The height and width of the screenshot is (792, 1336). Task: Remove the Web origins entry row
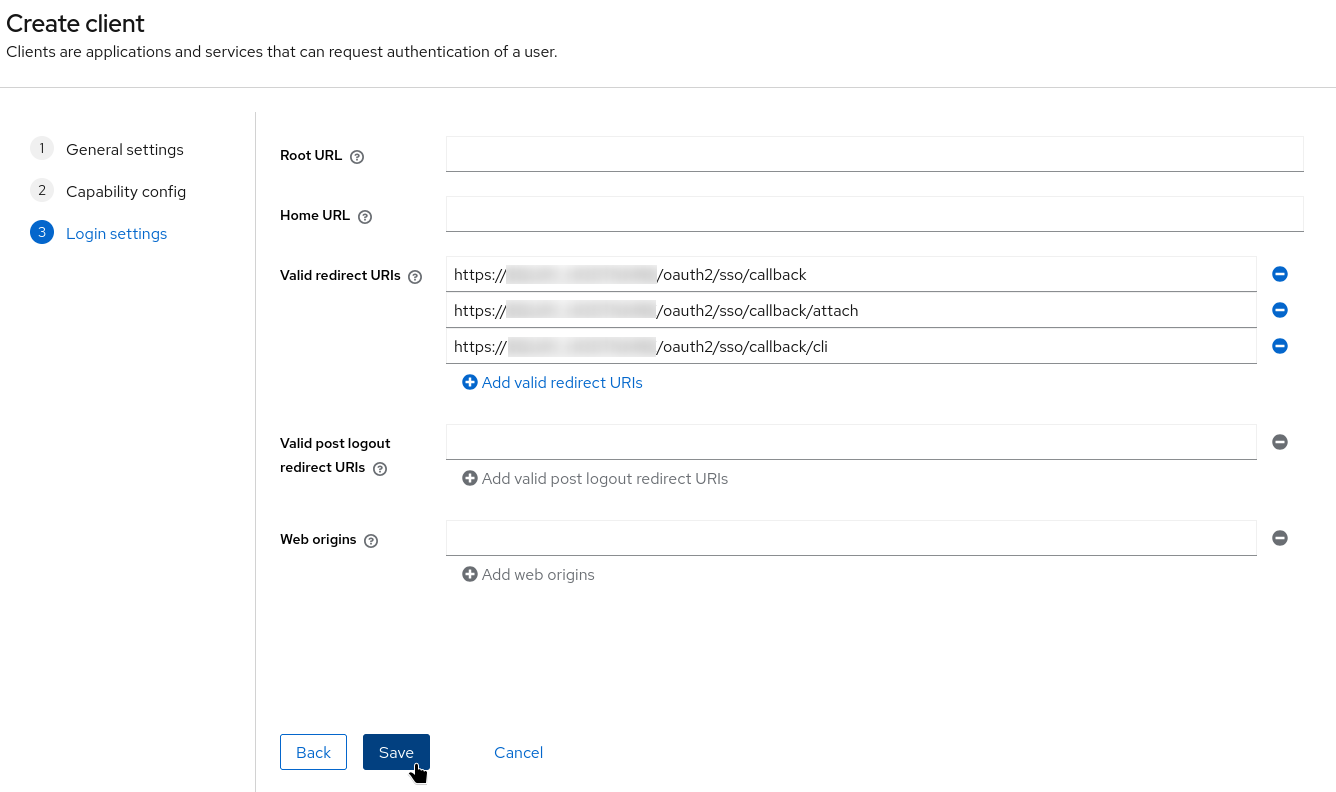pyautogui.click(x=1279, y=538)
